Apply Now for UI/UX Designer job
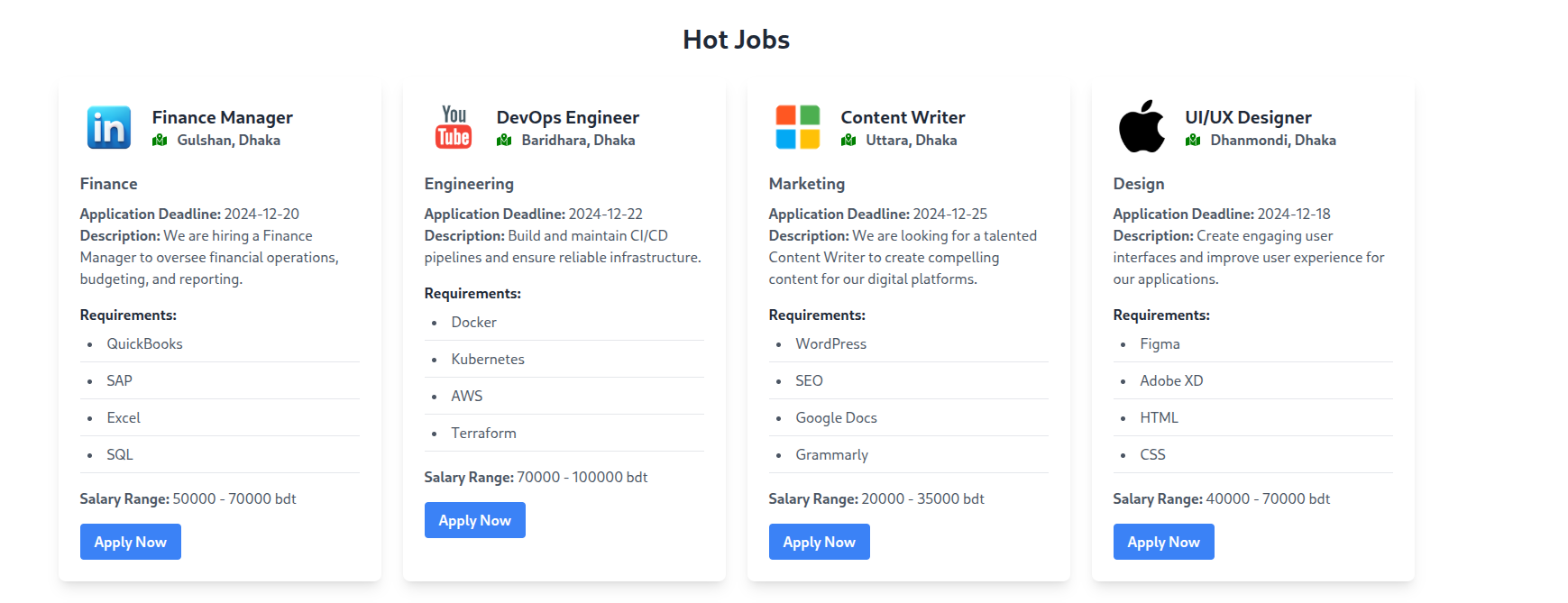The image size is (1568, 603). (1164, 542)
